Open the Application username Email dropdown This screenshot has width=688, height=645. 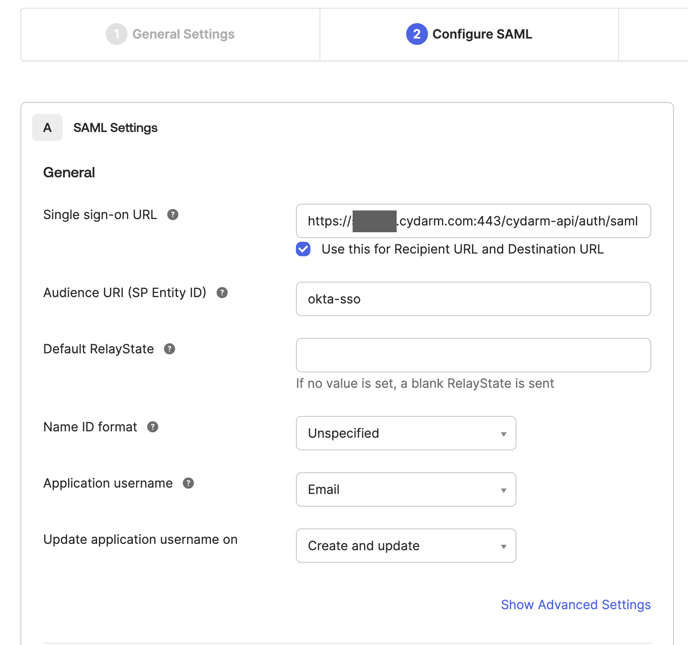(406, 489)
